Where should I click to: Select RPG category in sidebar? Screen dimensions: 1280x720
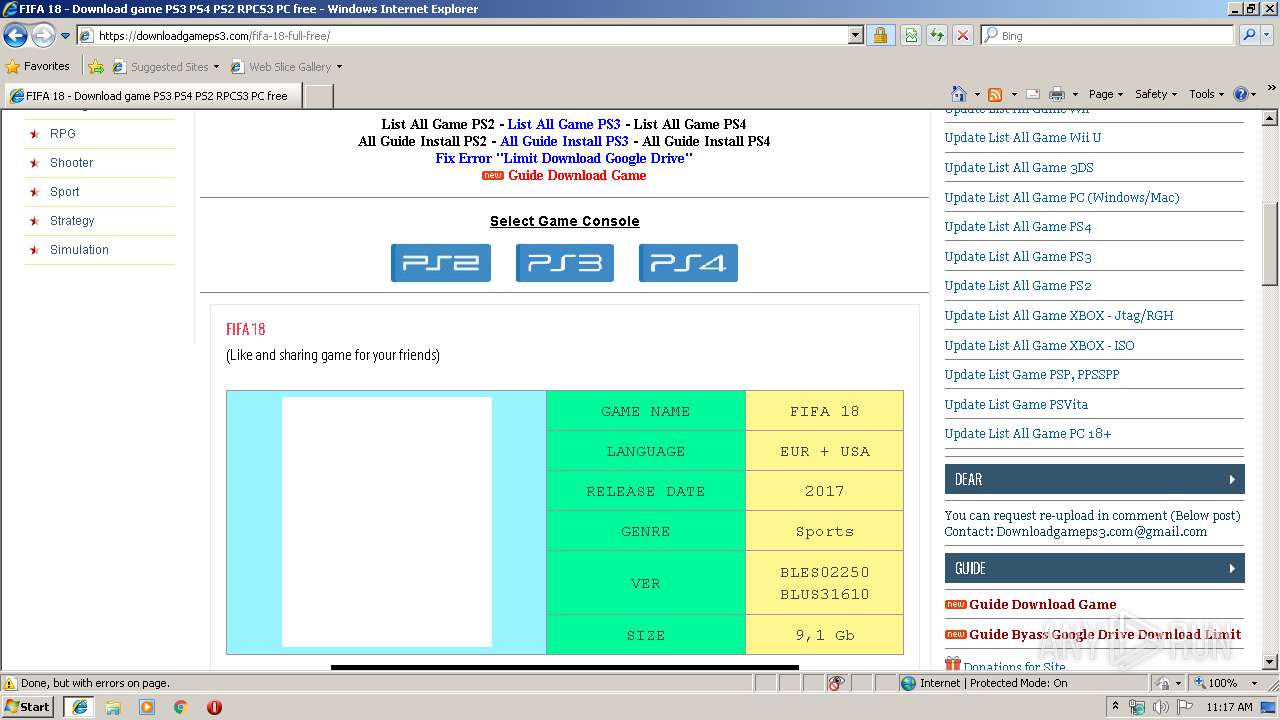(x=63, y=134)
